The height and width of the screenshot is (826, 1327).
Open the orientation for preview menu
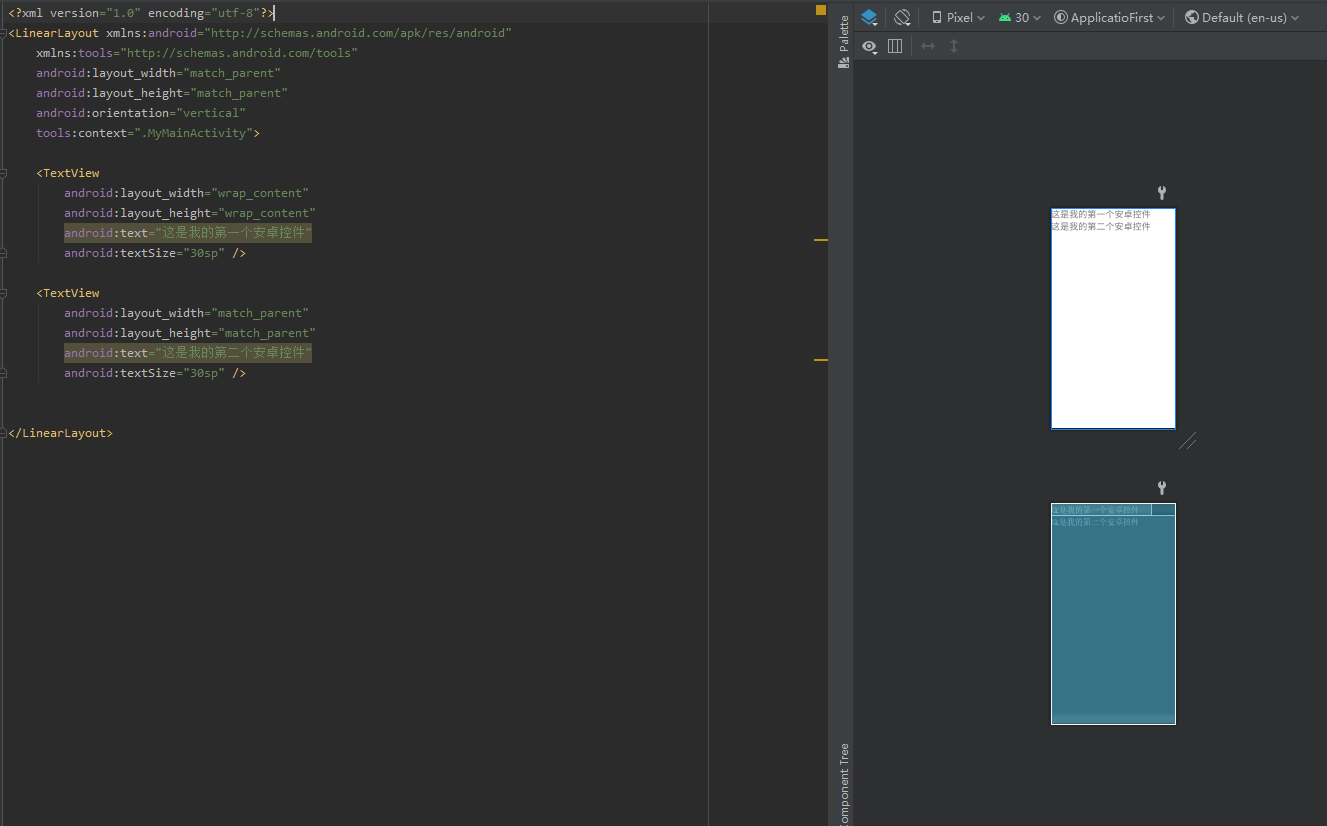902,17
